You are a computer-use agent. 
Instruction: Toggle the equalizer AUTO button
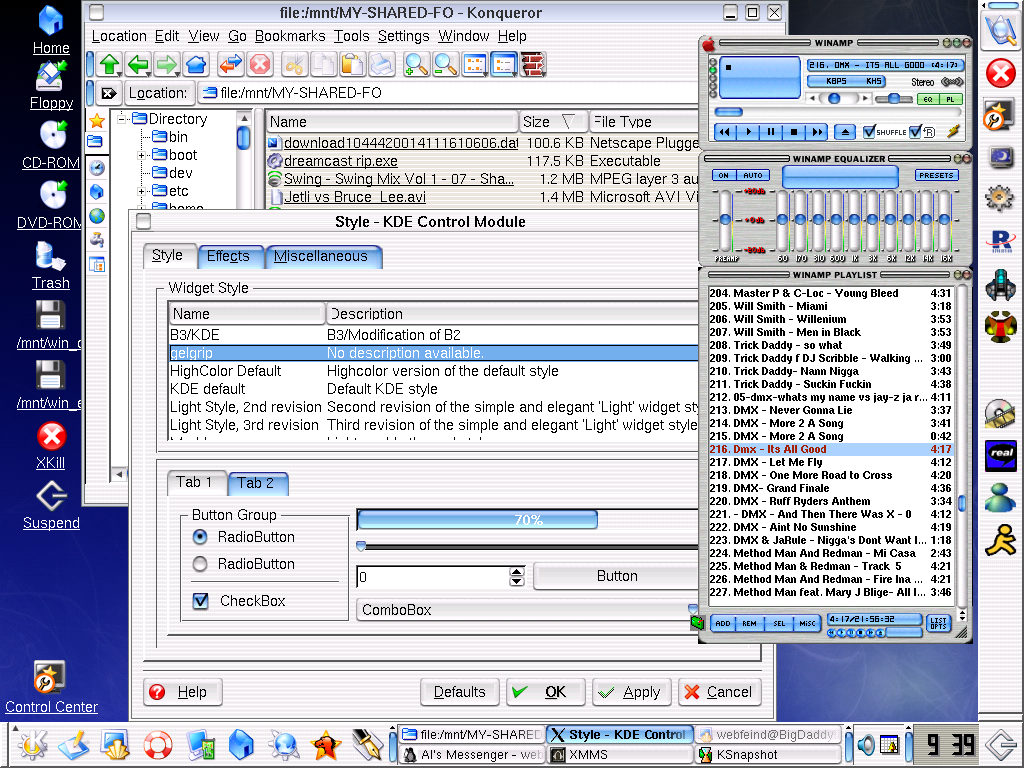click(x=752, y=176)
